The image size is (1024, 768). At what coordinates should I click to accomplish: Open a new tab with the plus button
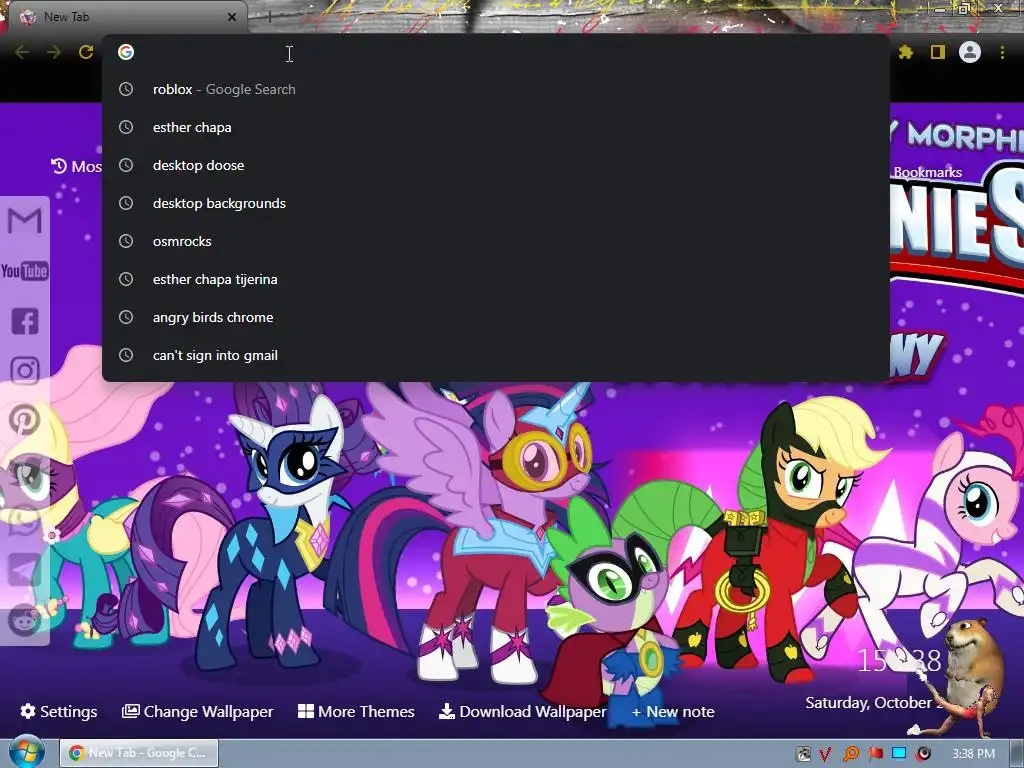click(x=269, y=17)
